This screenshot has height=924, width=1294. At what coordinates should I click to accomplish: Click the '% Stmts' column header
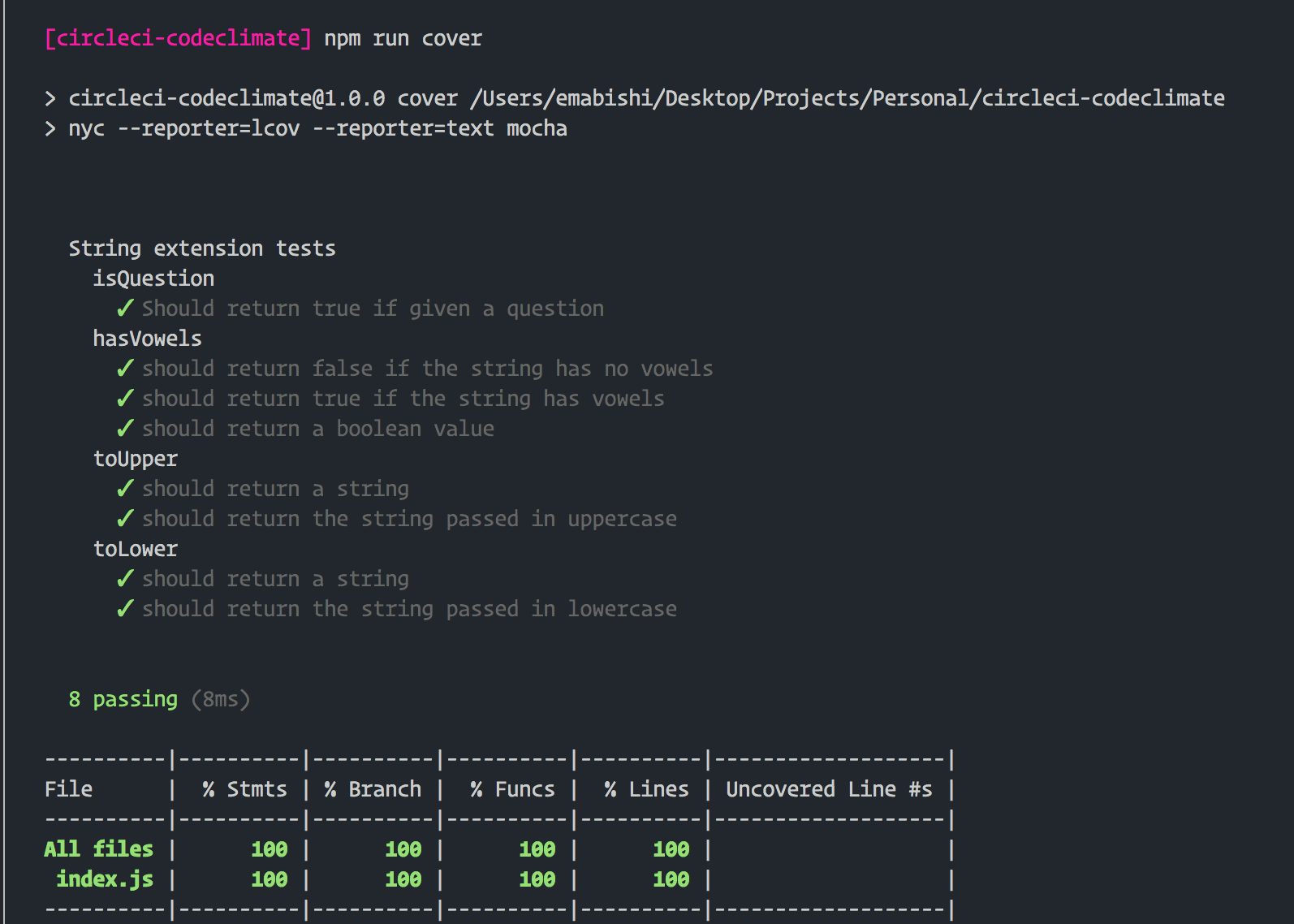click(244, 789)
